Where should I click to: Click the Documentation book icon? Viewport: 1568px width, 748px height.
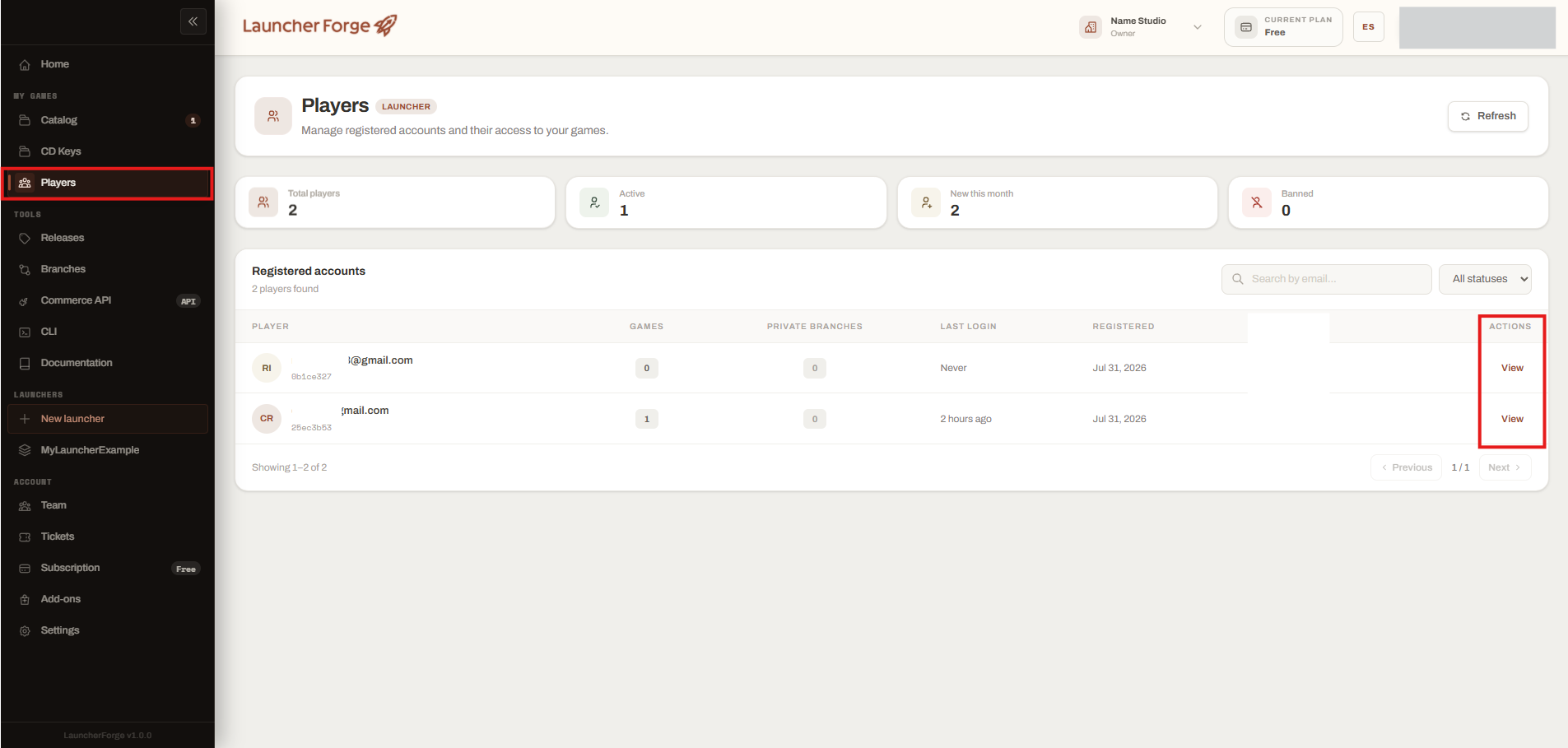tap(25, 363)
